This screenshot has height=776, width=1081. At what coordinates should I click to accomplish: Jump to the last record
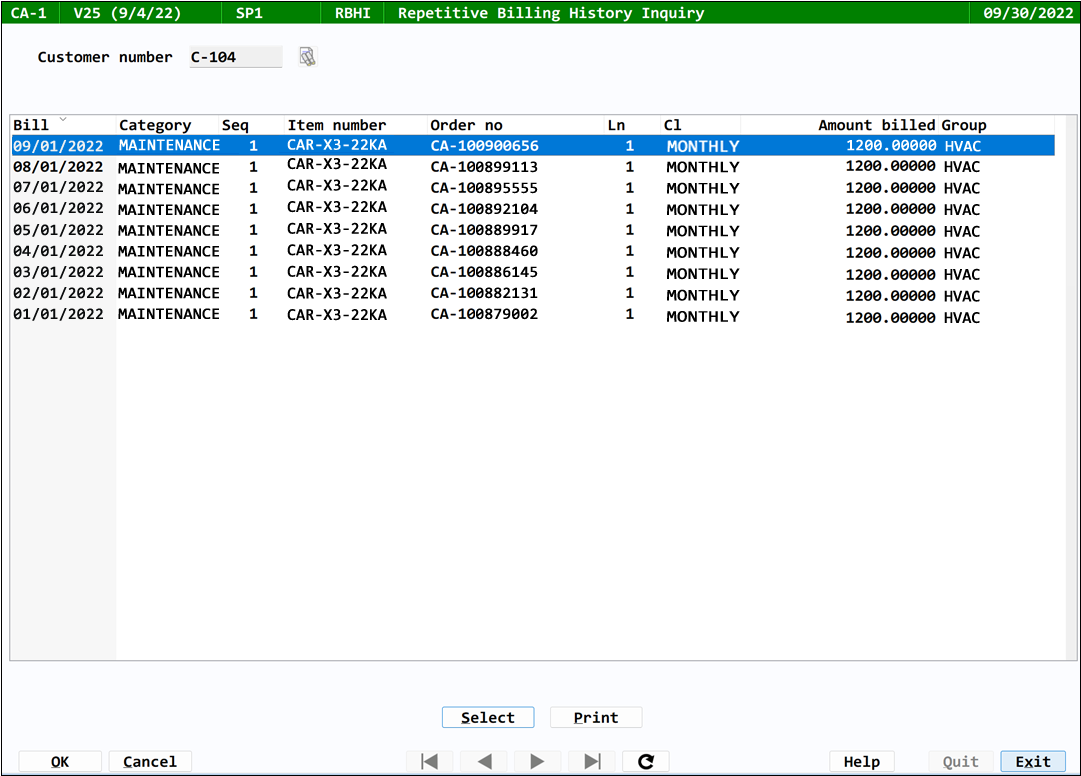pyautogui.click(x=592, y=762)
